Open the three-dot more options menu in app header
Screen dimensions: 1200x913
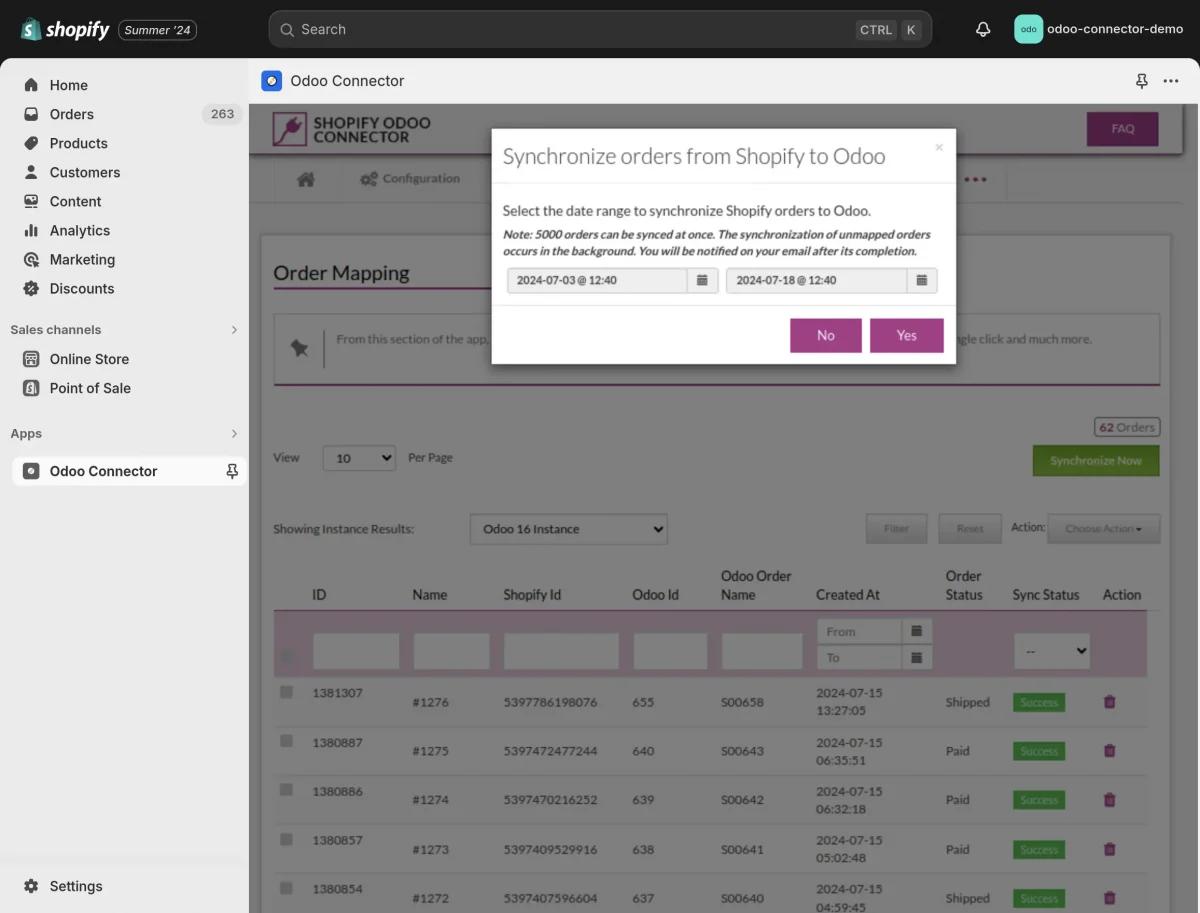(1171, 81)
